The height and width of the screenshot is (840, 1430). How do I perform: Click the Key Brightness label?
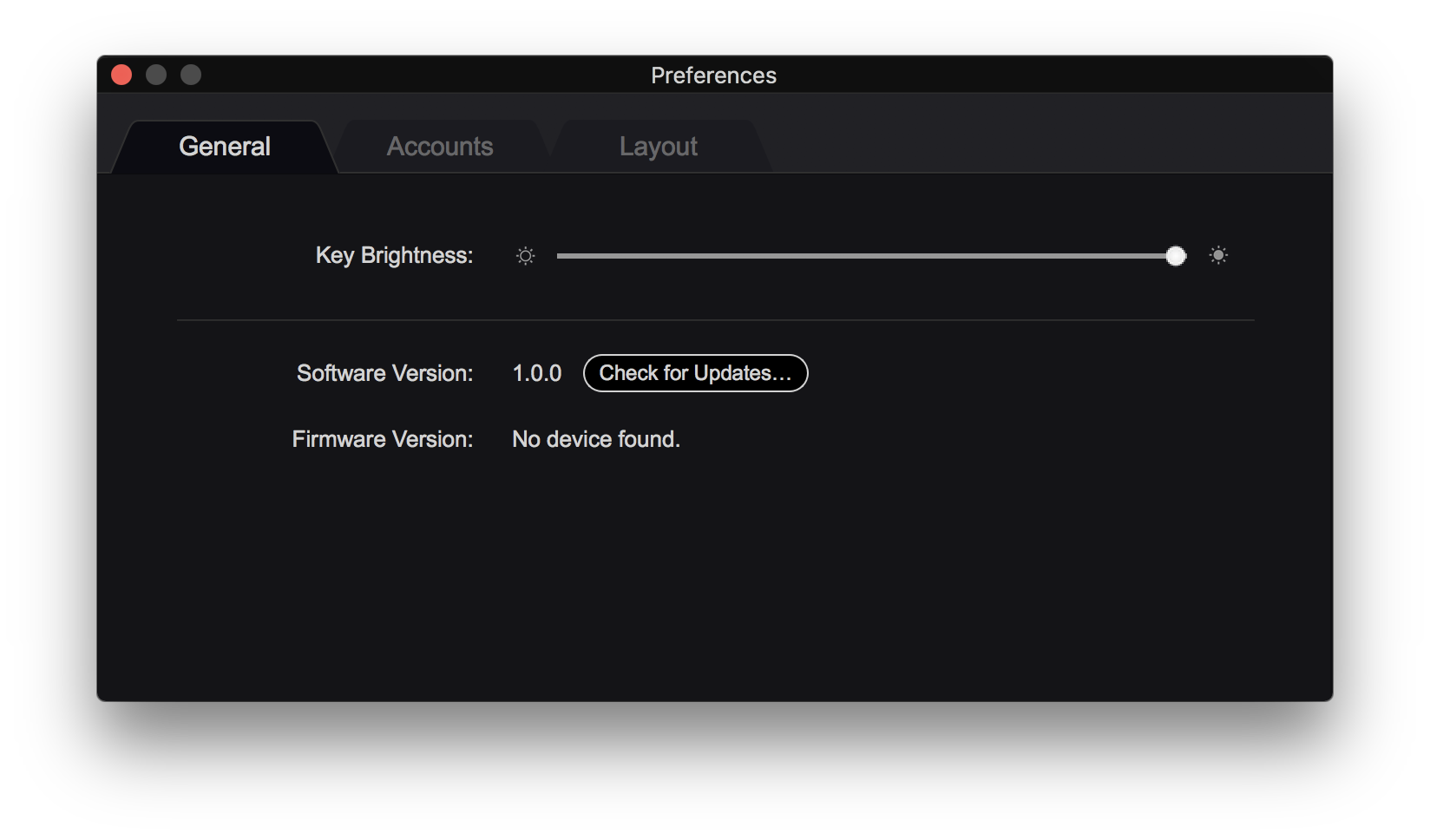click(x=394, y=255)
